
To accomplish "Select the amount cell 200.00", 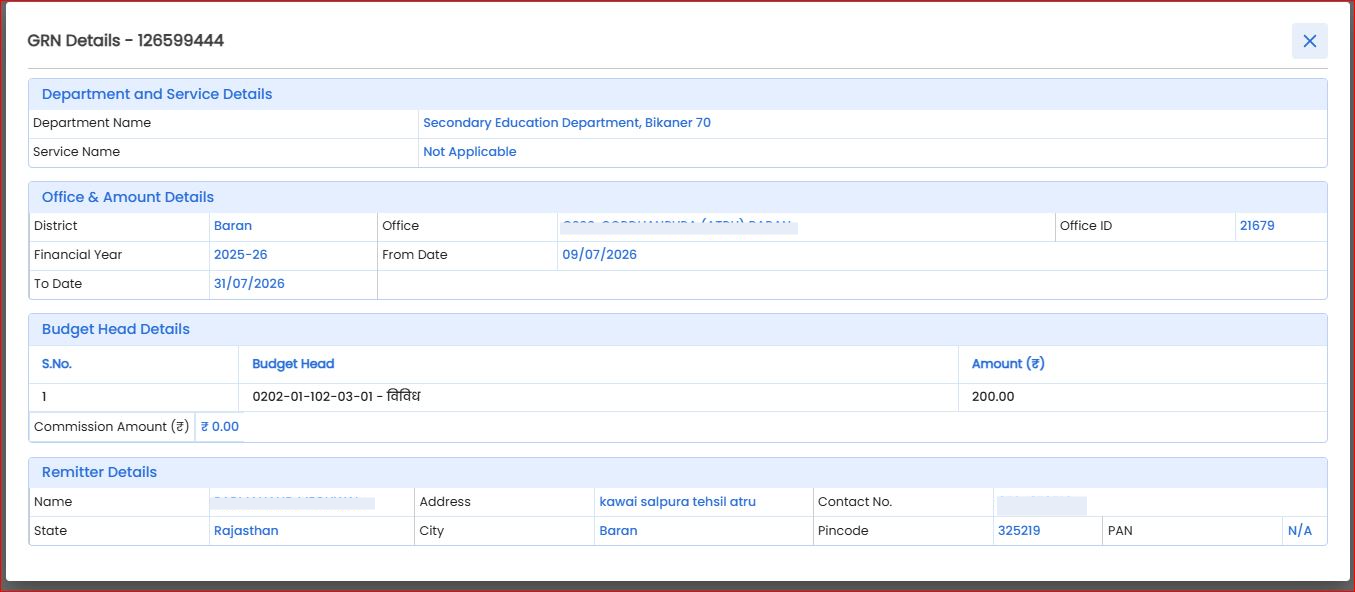I will (993, 397).
